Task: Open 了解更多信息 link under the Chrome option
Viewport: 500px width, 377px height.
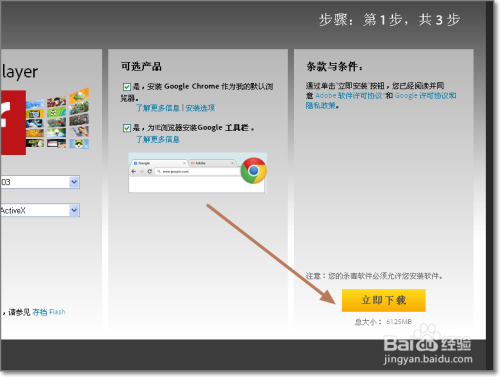Action: pyautogui.click(x=158, y=108)
